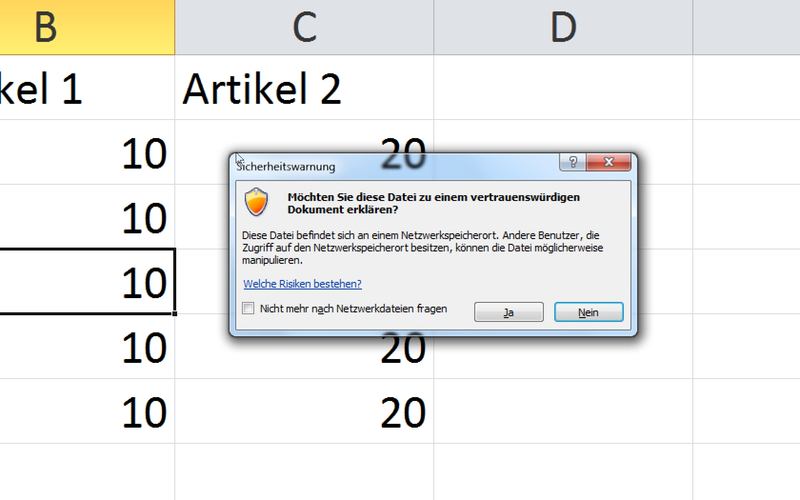Enable "Nicht mehr nach Netzwerkdateien fragen" checkbox

pyautogui.click(x=249, y=310)
